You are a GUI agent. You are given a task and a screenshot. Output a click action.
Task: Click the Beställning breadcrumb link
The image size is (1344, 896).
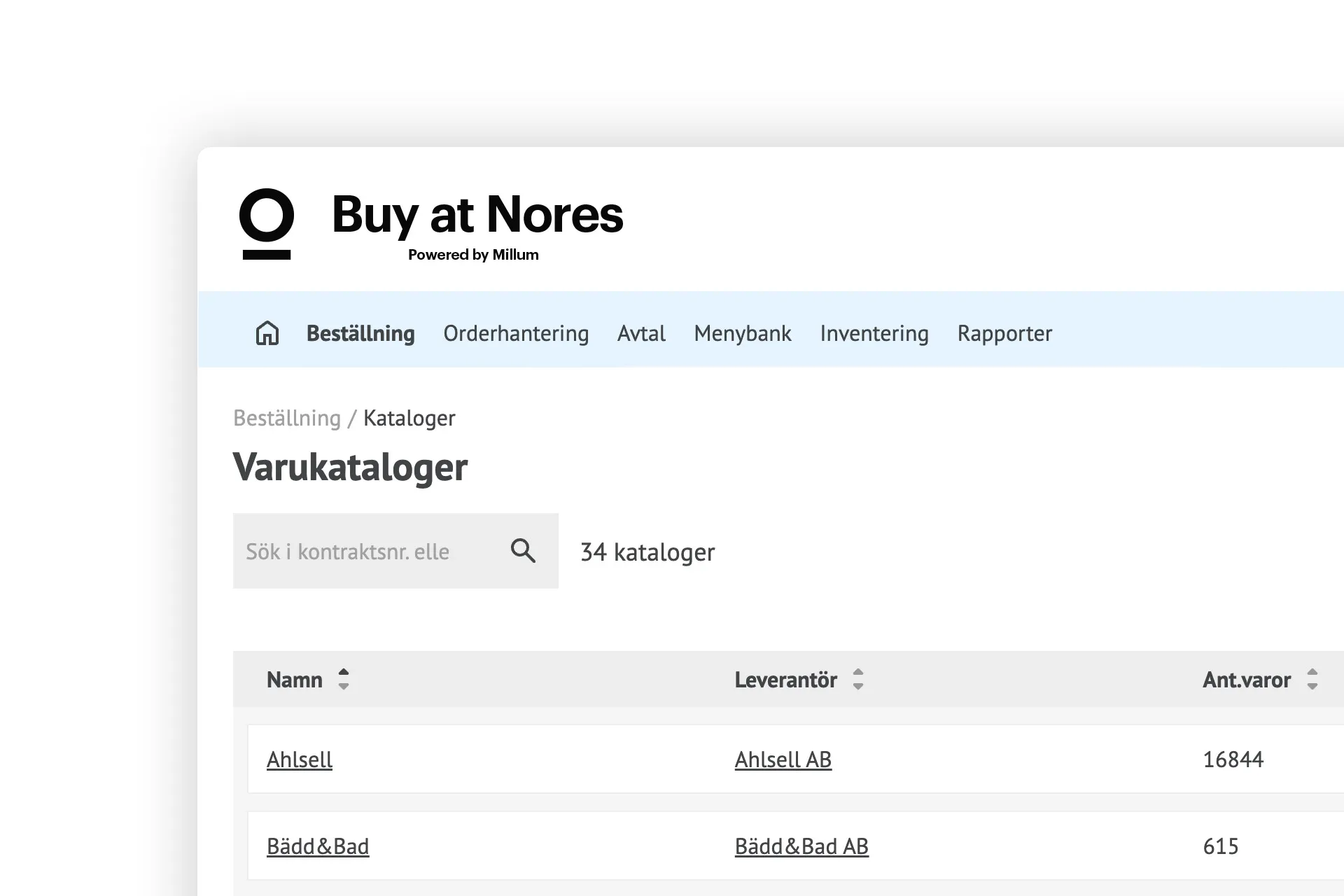click(x=287, y=418)
